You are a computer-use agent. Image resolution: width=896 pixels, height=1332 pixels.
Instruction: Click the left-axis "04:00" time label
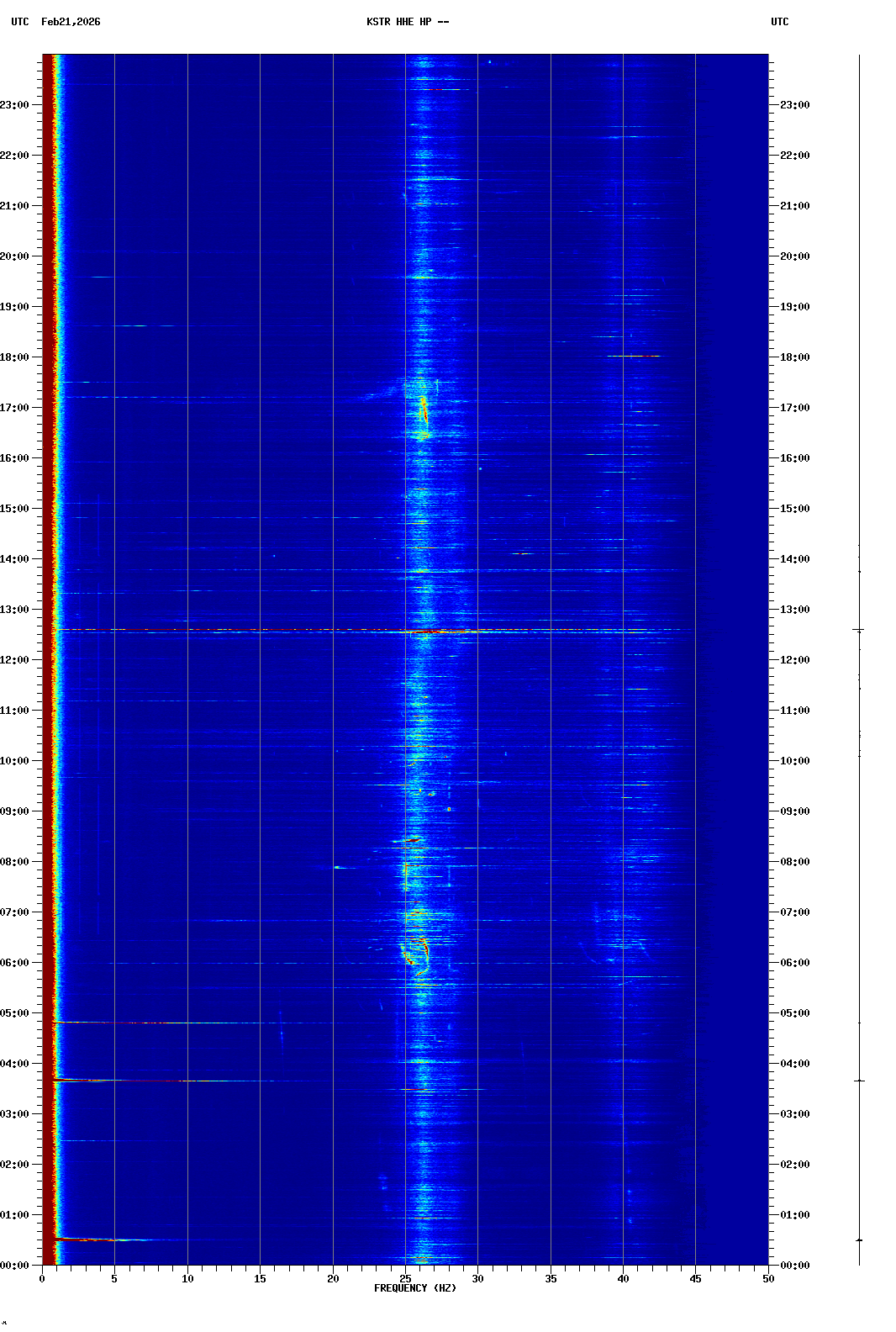14,1064
